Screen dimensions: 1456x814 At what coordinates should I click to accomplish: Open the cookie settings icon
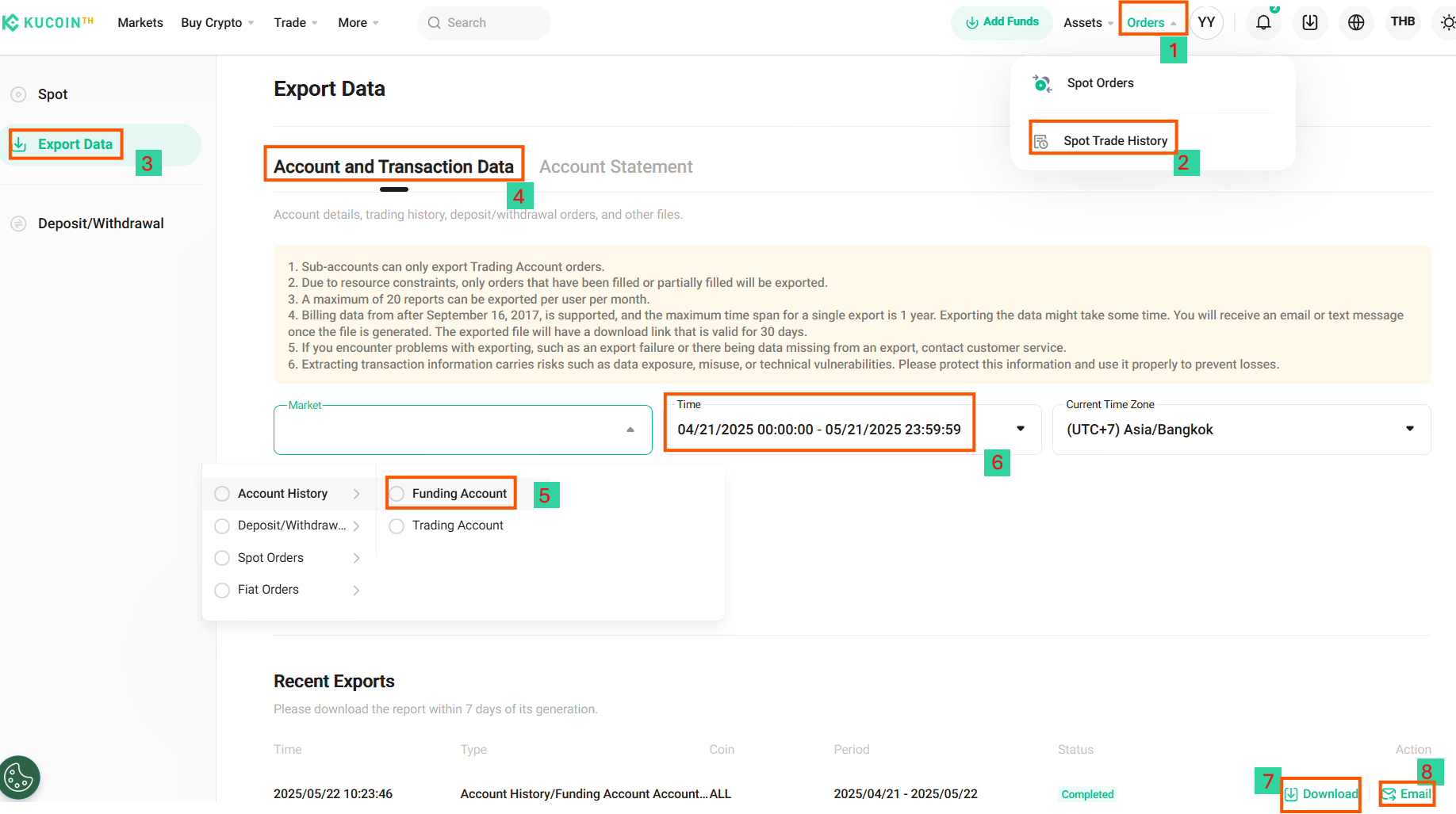tap(20, 778)
